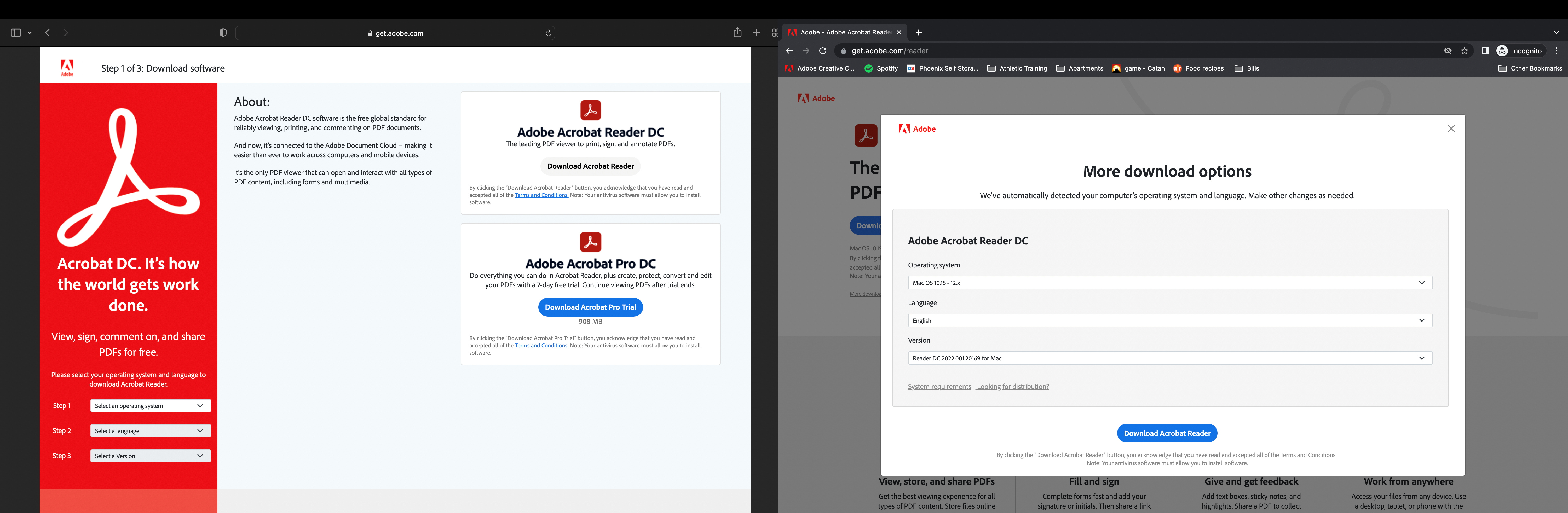The image size is (1568, 513).
Task: Open Safari share icon
Action: (737, 33)
